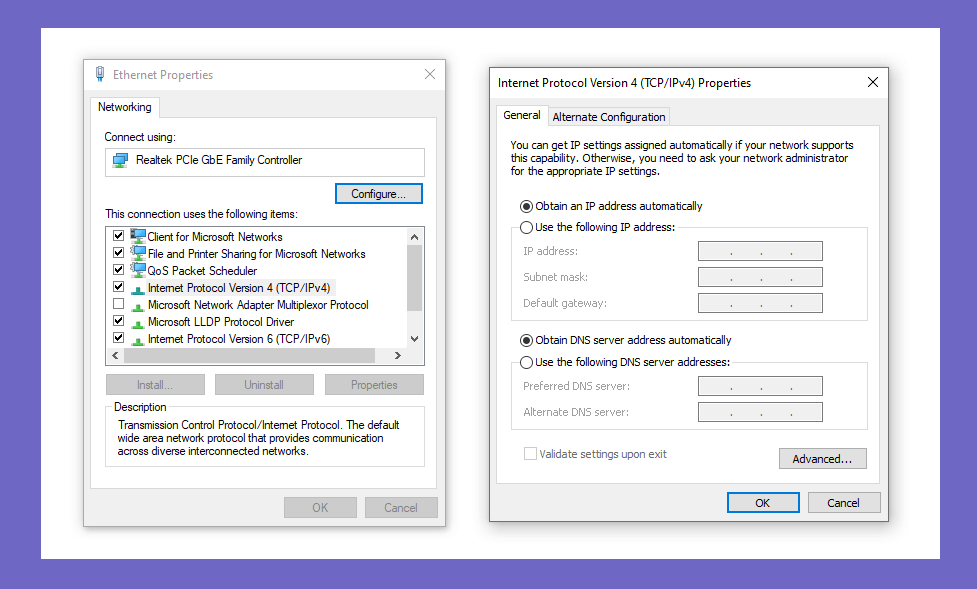Click Microsoft Network Adapter Multiplexor Protocol icon
The height and width of the screenshot is (589, 977).
click(x=138, y=306)
